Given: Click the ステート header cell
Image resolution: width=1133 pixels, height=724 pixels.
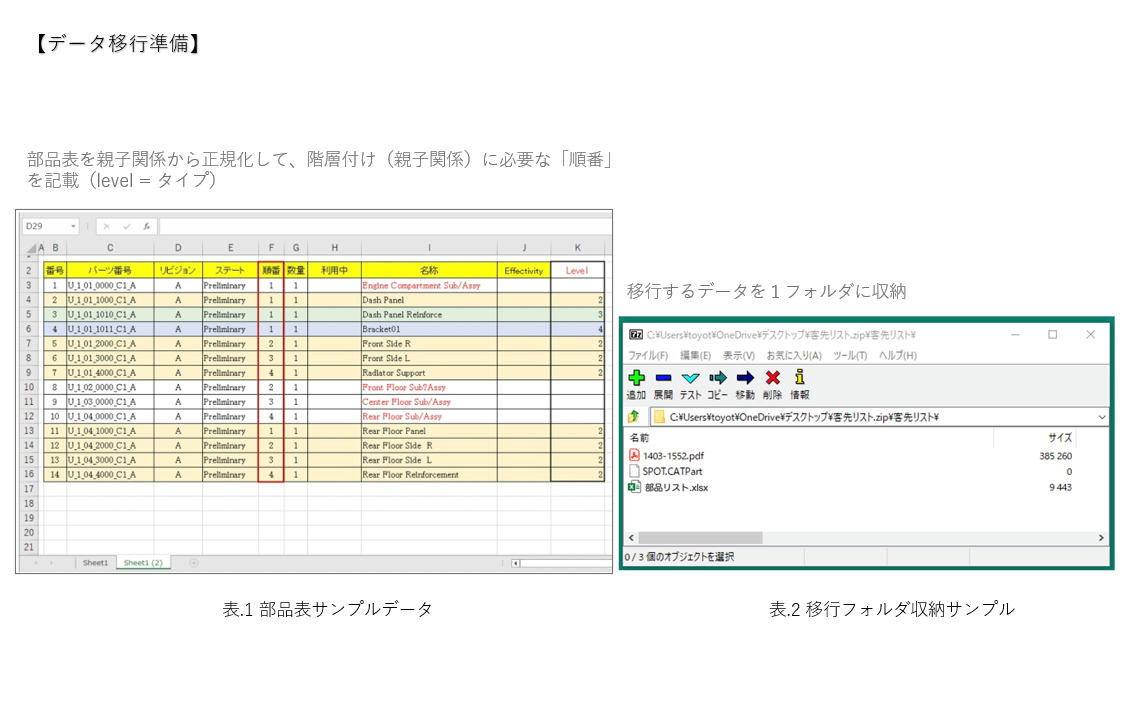Looking at the screenshot, I should pyautogui.click(x=230, y=270).
